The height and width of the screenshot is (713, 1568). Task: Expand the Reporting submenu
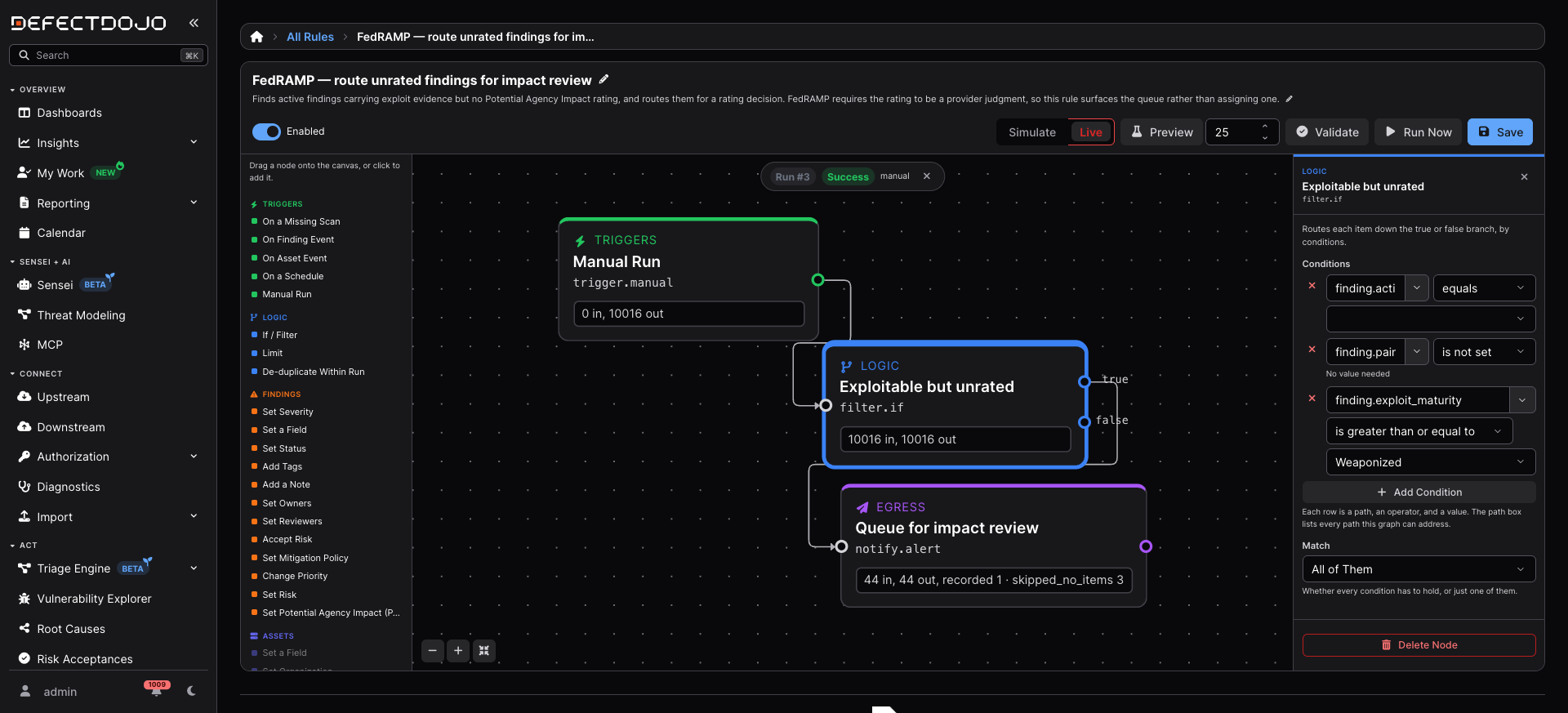tap(194, 203)
